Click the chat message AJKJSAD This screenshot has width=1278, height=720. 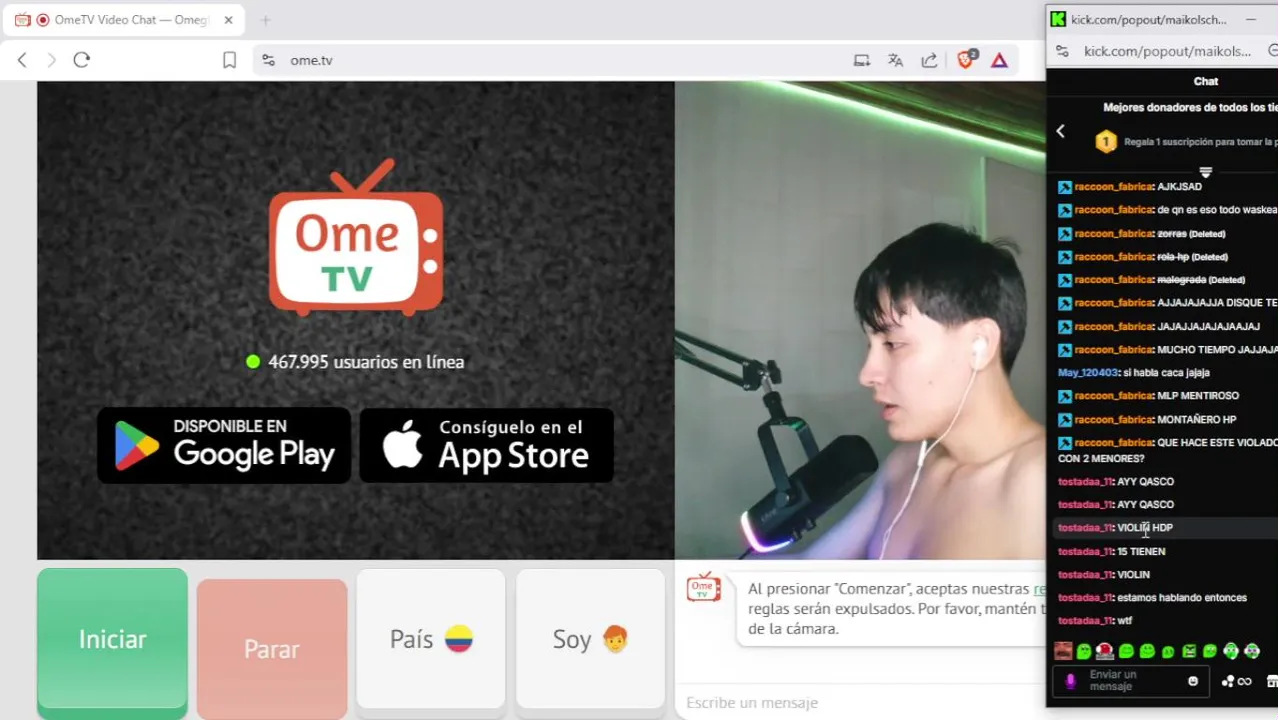coord(1179,187)
